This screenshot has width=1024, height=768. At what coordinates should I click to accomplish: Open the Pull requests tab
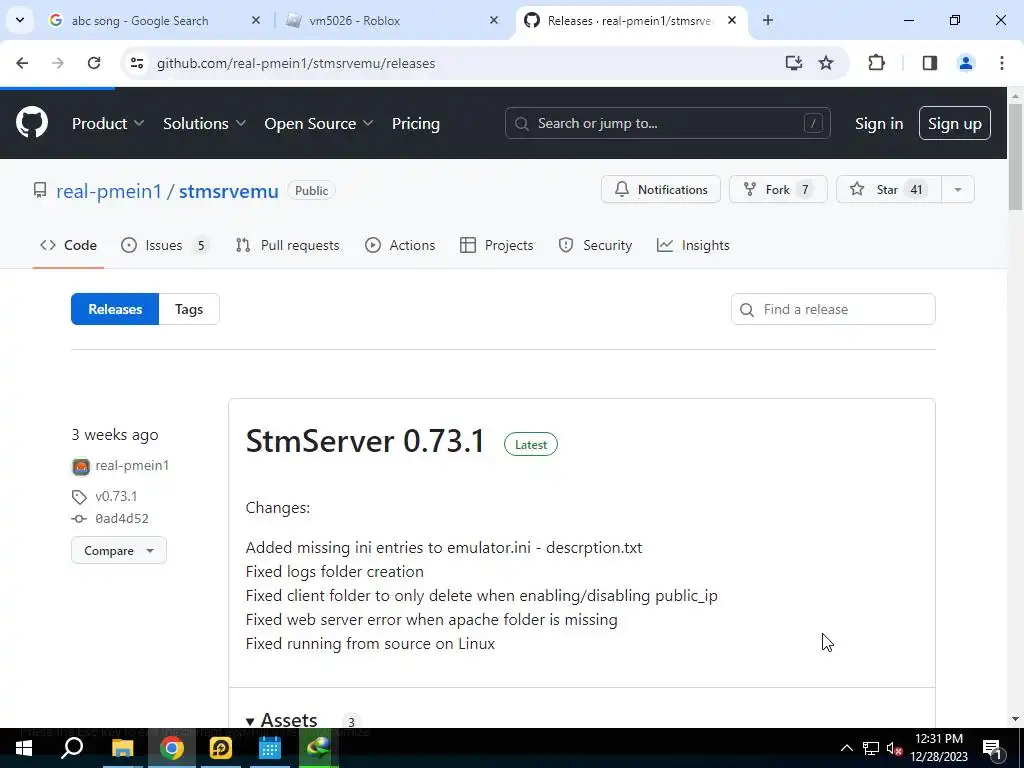click(287, 246)
